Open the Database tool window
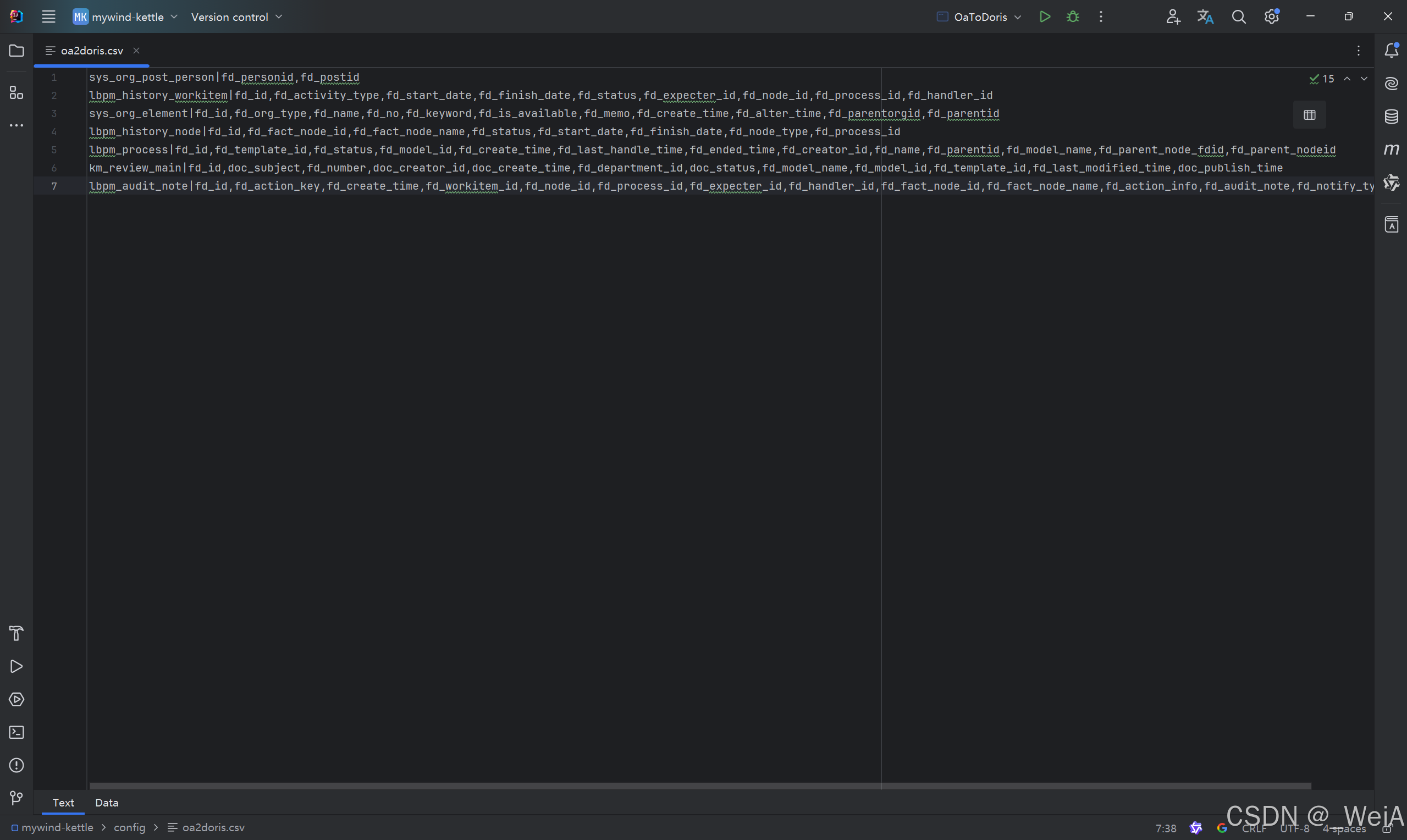The height and width of the screenshot is (840, 1407). coord(1391,117)
